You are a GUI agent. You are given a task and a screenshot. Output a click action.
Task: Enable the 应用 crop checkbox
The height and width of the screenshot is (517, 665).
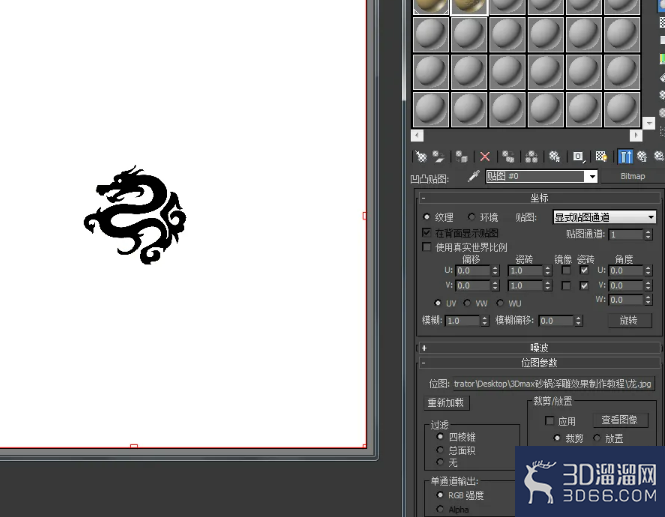[550, 421]
